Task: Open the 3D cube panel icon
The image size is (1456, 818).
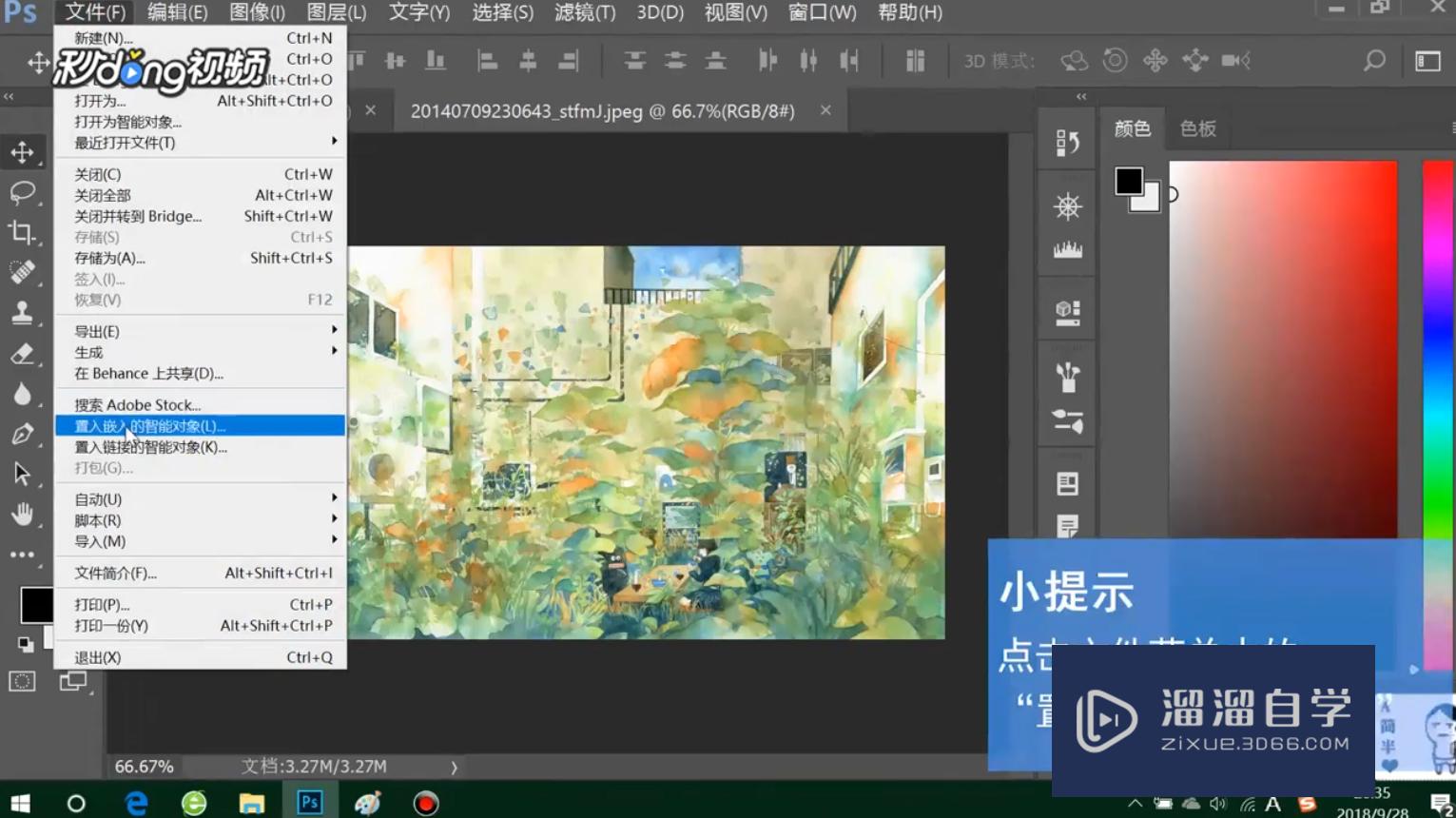Action: (1067, 313)
